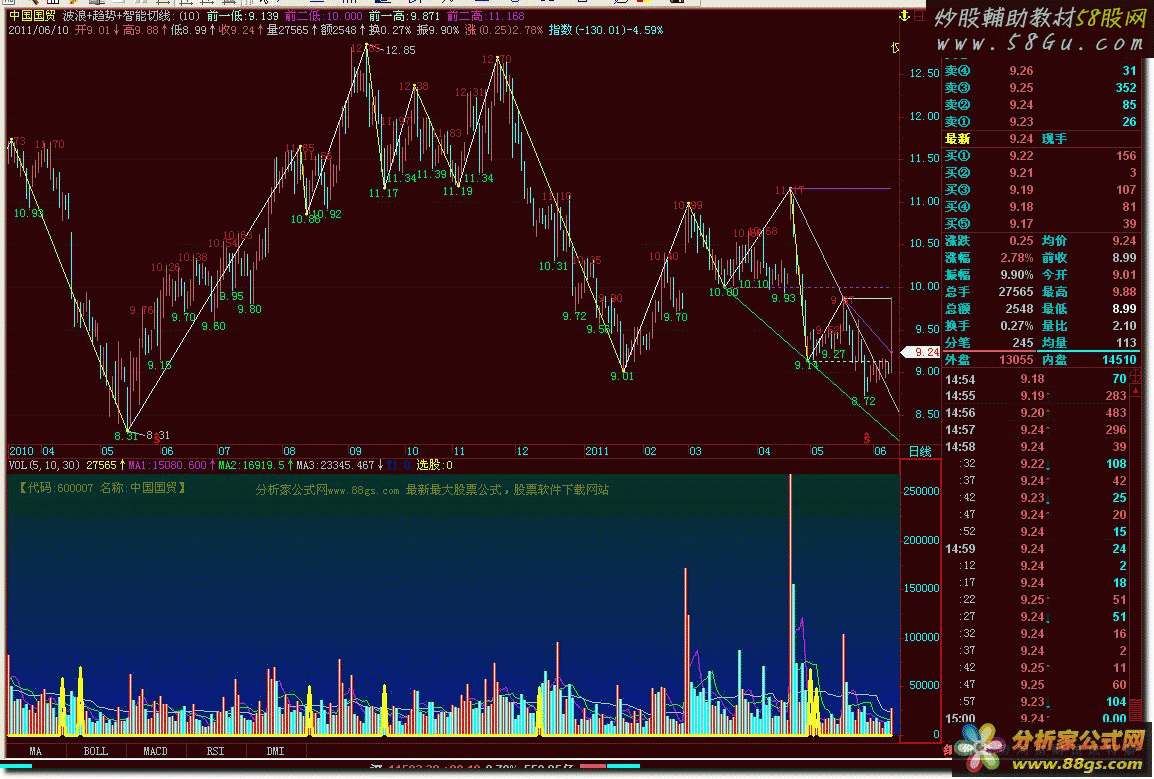Click the 量比 2.10 value
The height and width of the screenshot is (779, 1154).
click(1125, 325)
